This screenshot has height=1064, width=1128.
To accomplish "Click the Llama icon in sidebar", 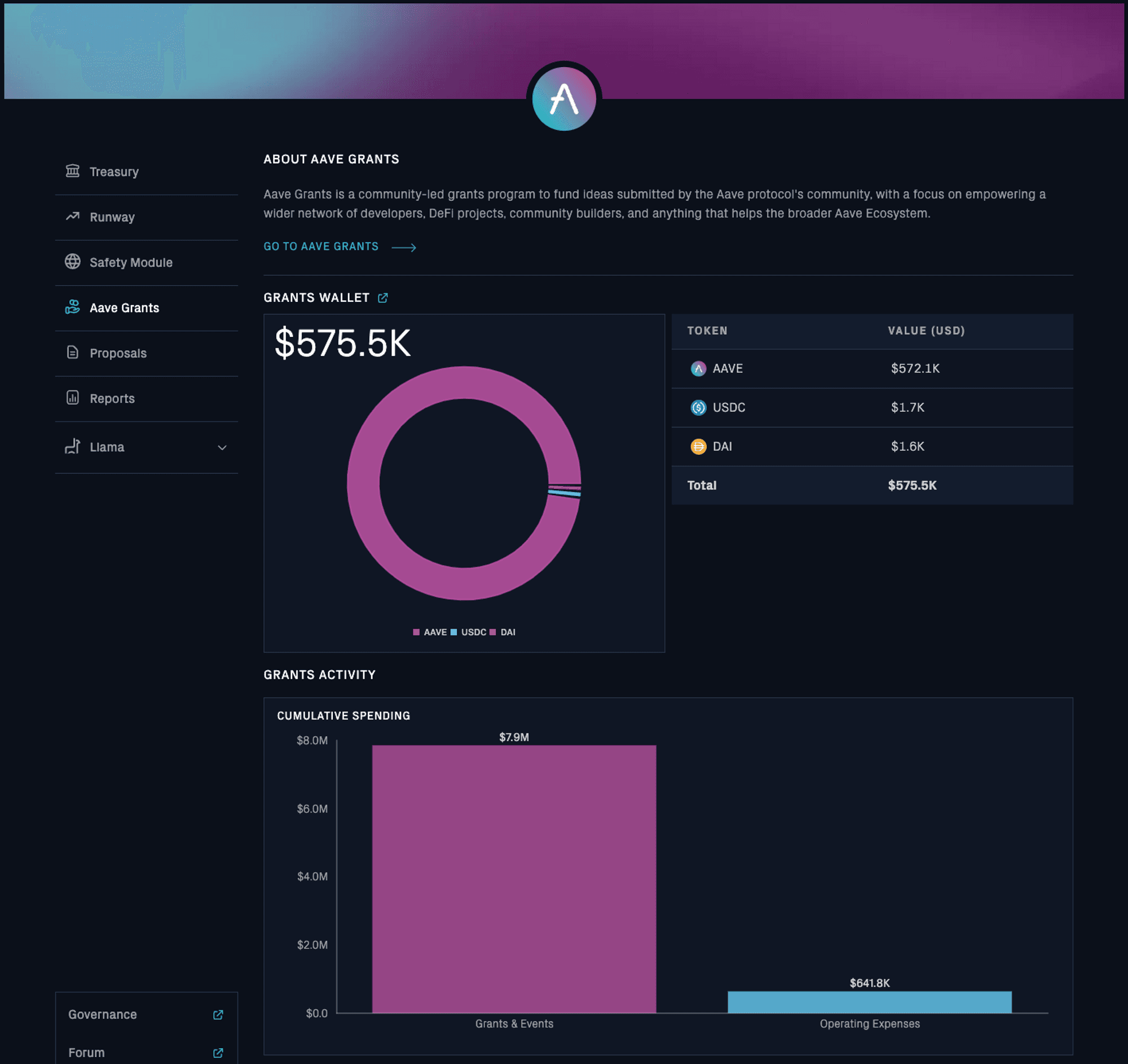I will point(73,447).
